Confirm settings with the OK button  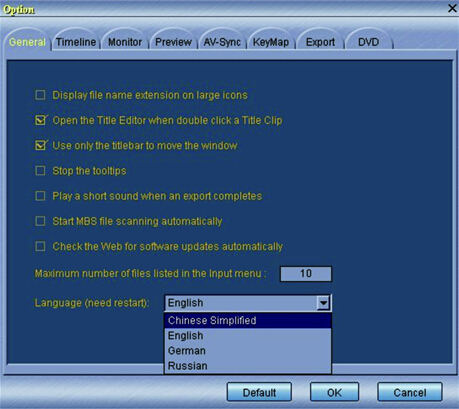(x=334, y=392)
